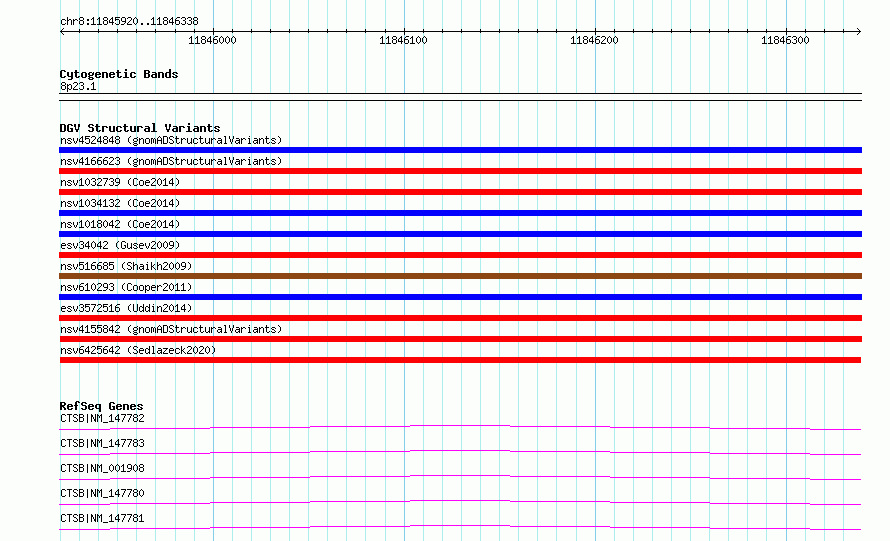Click magenta line of CTSB|NM_001908

pyautogui.click(x=460, y=477)
